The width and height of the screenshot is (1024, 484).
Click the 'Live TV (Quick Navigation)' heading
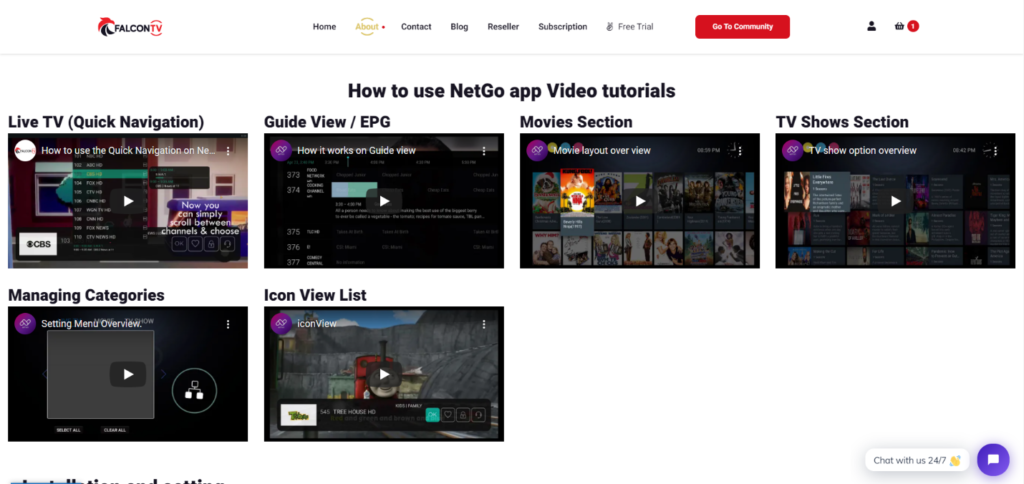click(106, 122)
